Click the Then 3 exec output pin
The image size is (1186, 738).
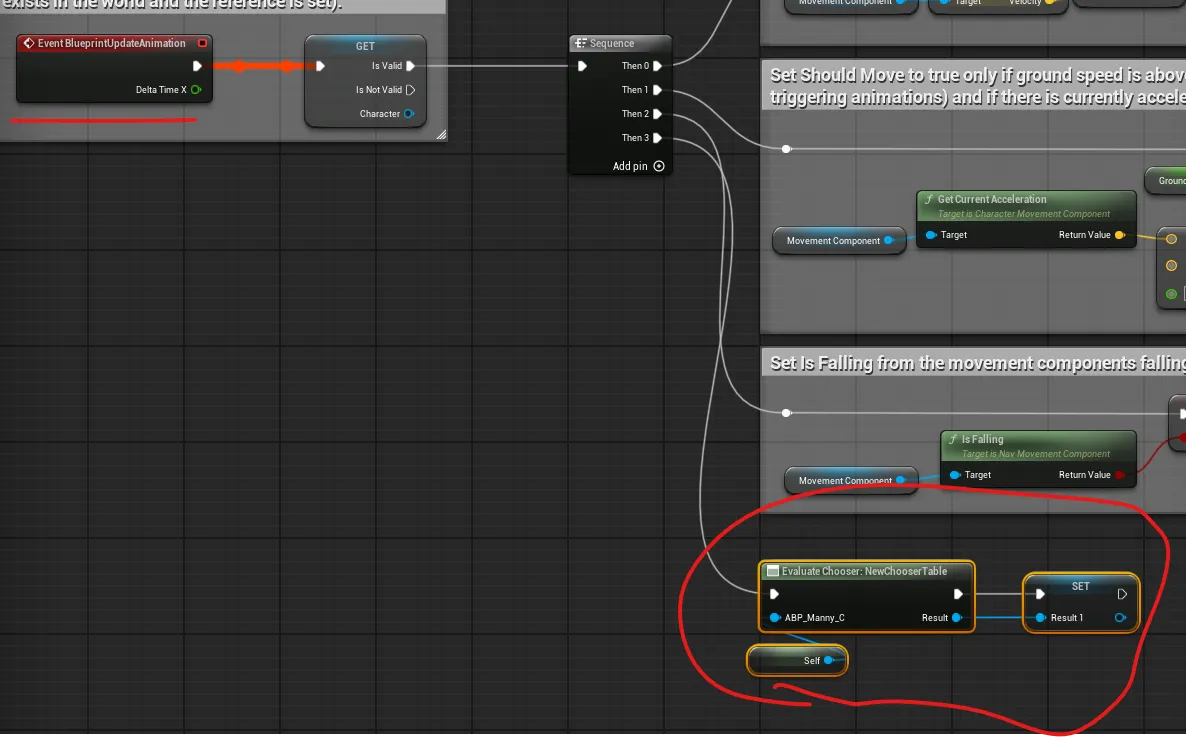click(x=657, y=138)
